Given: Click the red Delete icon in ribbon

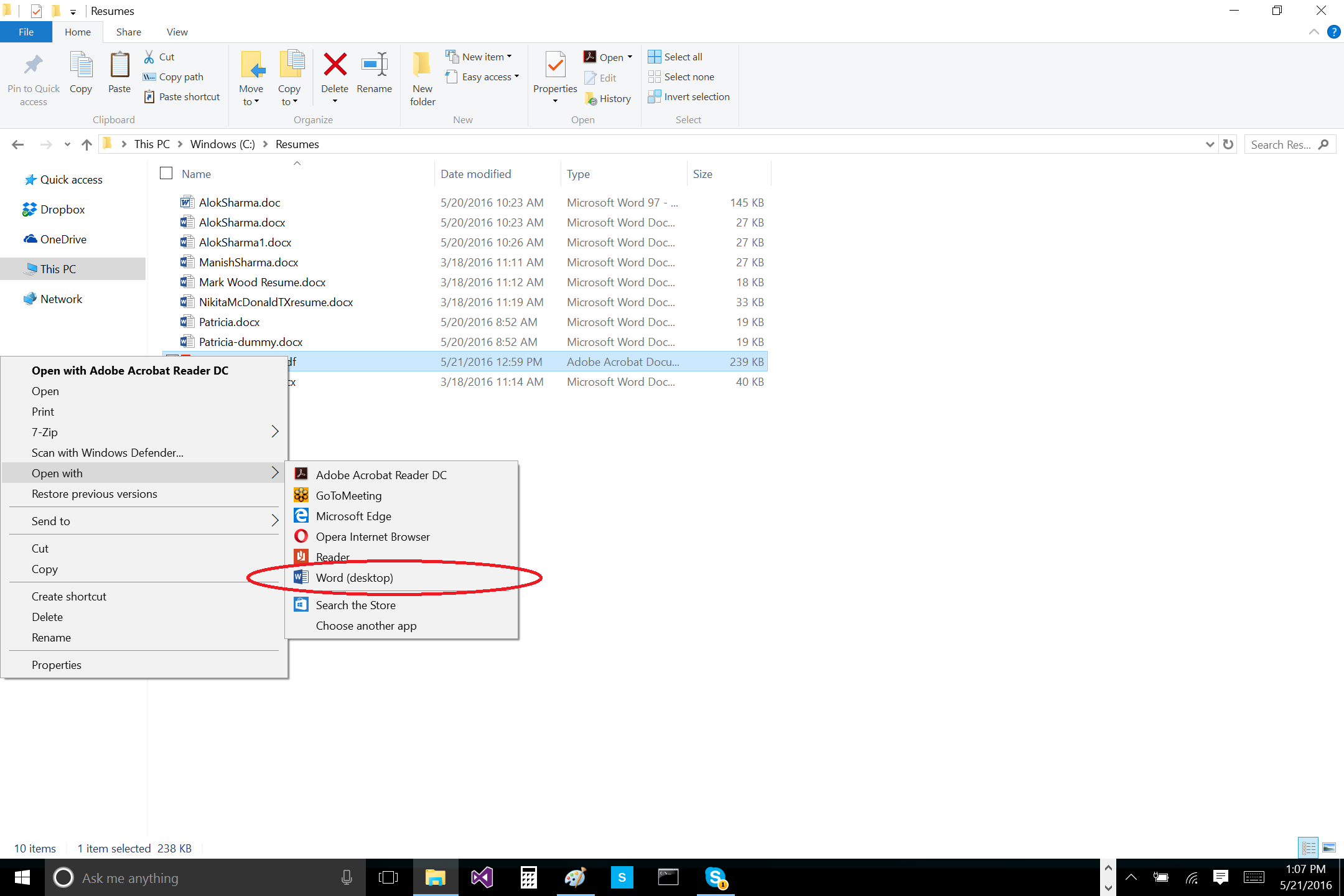Looking at the screenshot, I should click(335, 65).
